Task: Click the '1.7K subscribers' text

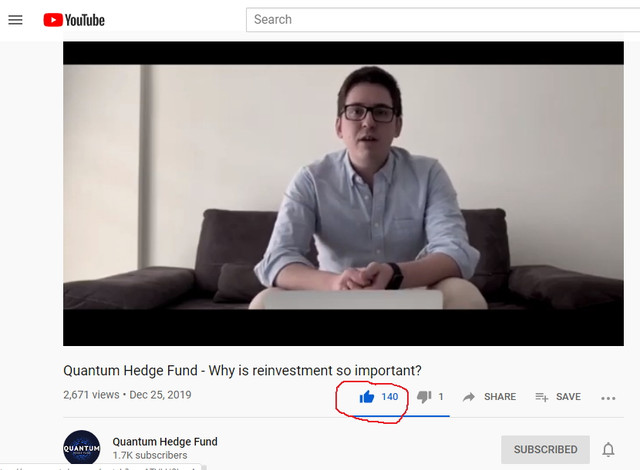Action: pyautogui.click(x=150, y=455)
